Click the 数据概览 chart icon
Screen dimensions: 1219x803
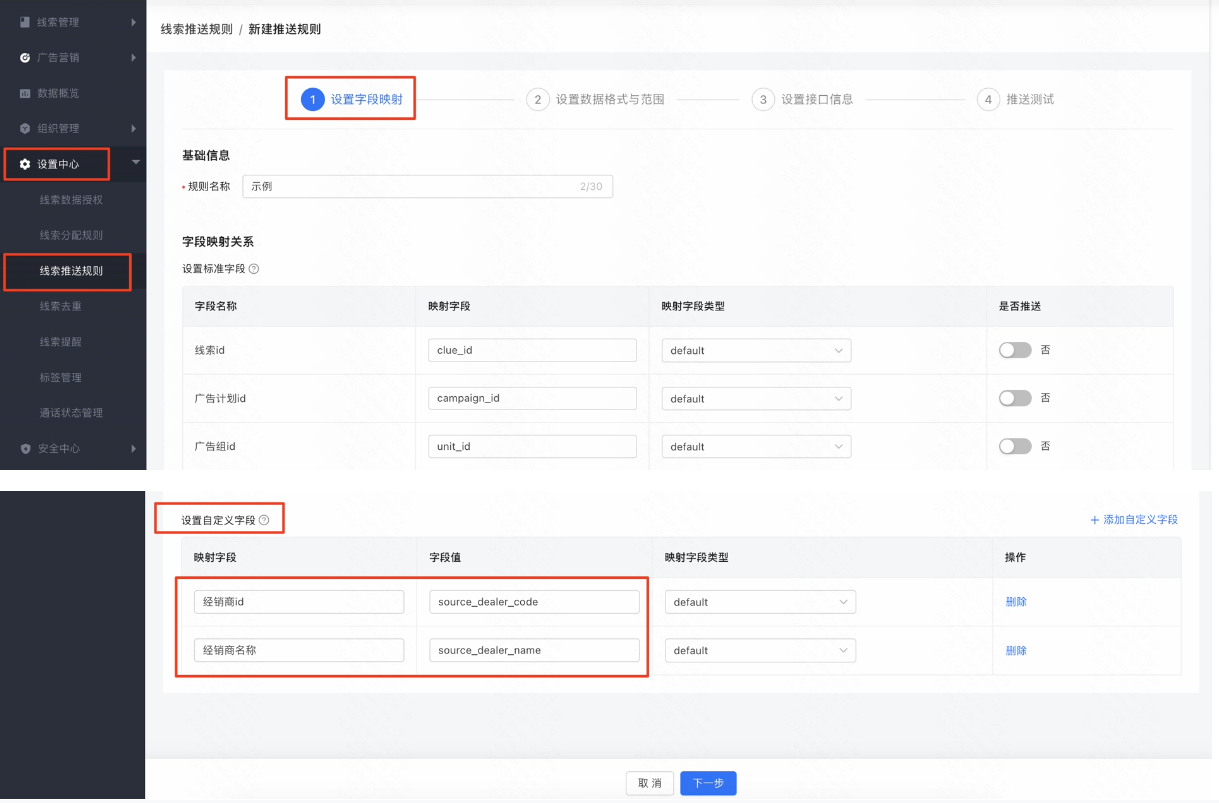tap(25, 93)
